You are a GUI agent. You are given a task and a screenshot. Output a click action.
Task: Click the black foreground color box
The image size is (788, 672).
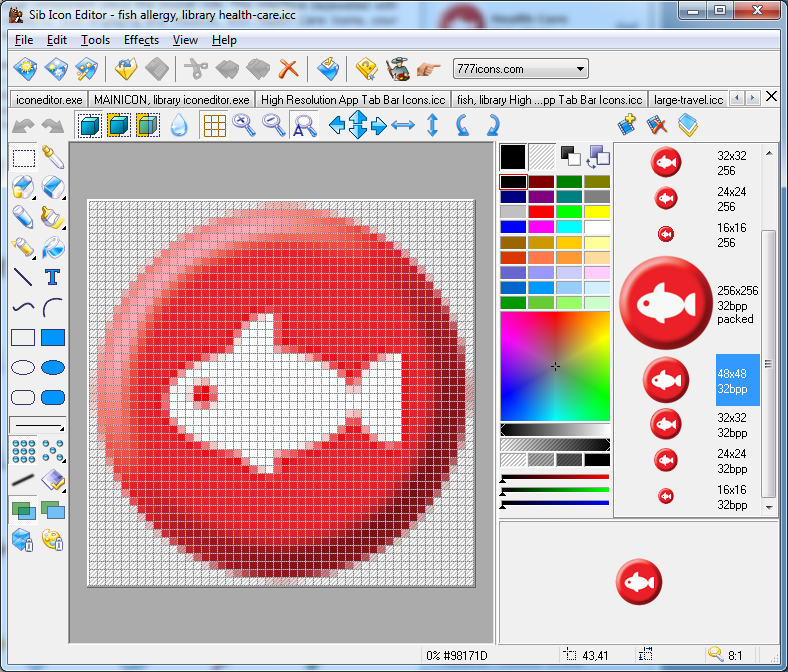click(513, 157)
